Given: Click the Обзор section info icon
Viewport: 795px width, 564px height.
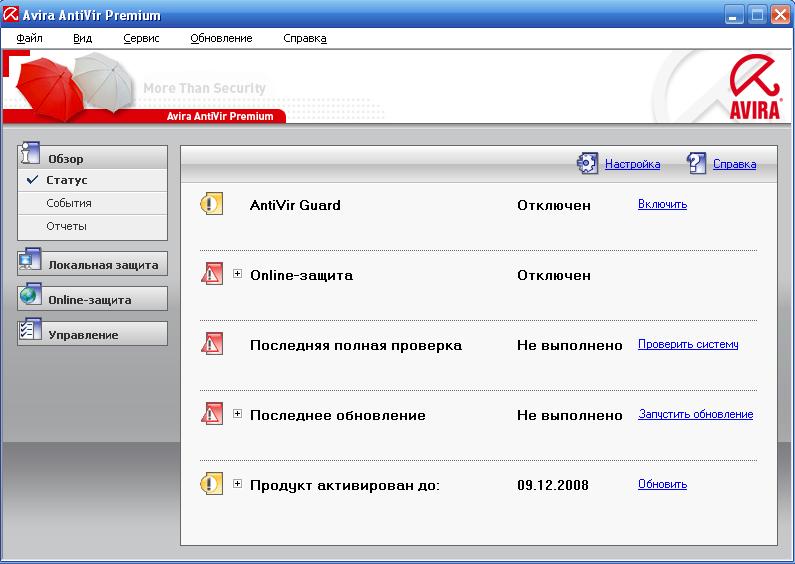Looking at the screenshot, I should (29, 153).
